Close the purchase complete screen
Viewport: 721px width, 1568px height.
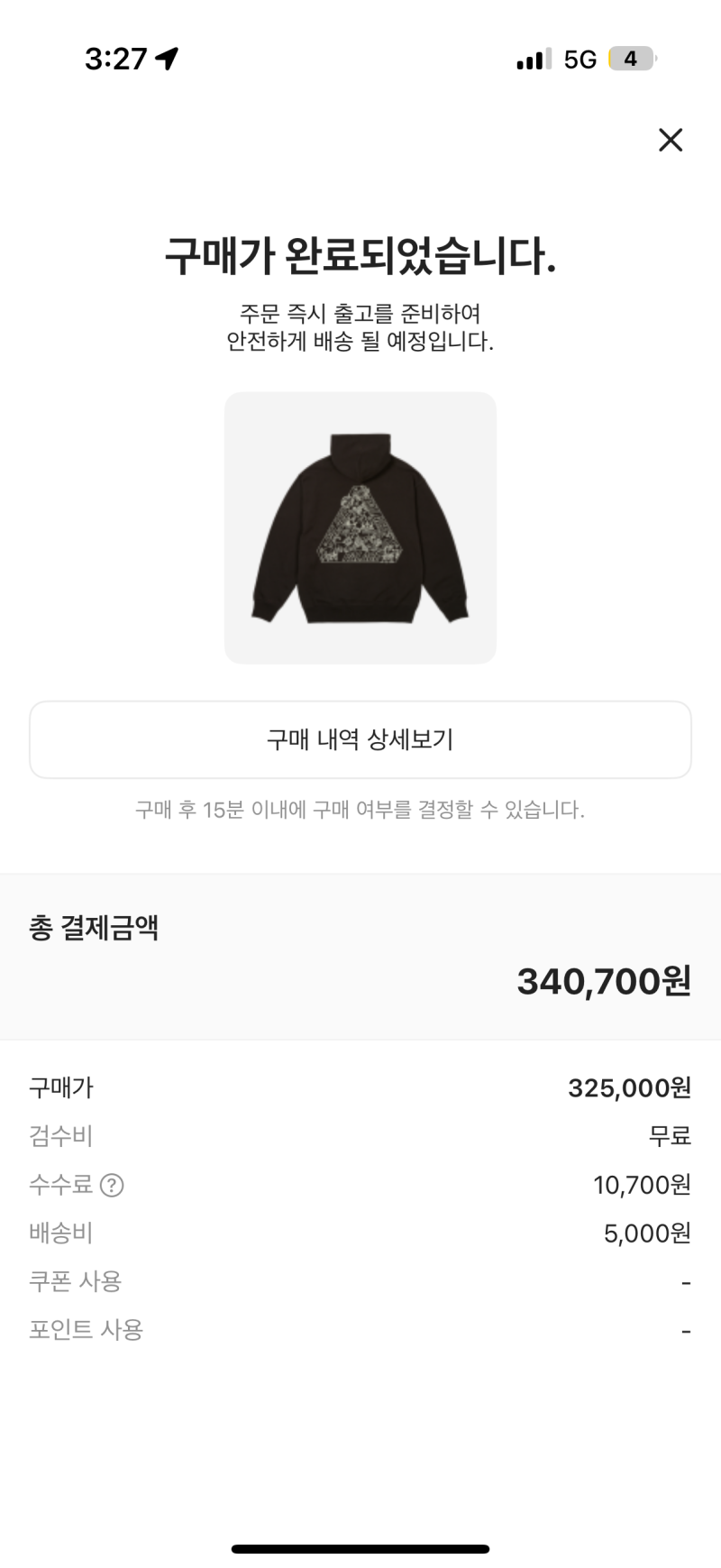coord(671,140)
